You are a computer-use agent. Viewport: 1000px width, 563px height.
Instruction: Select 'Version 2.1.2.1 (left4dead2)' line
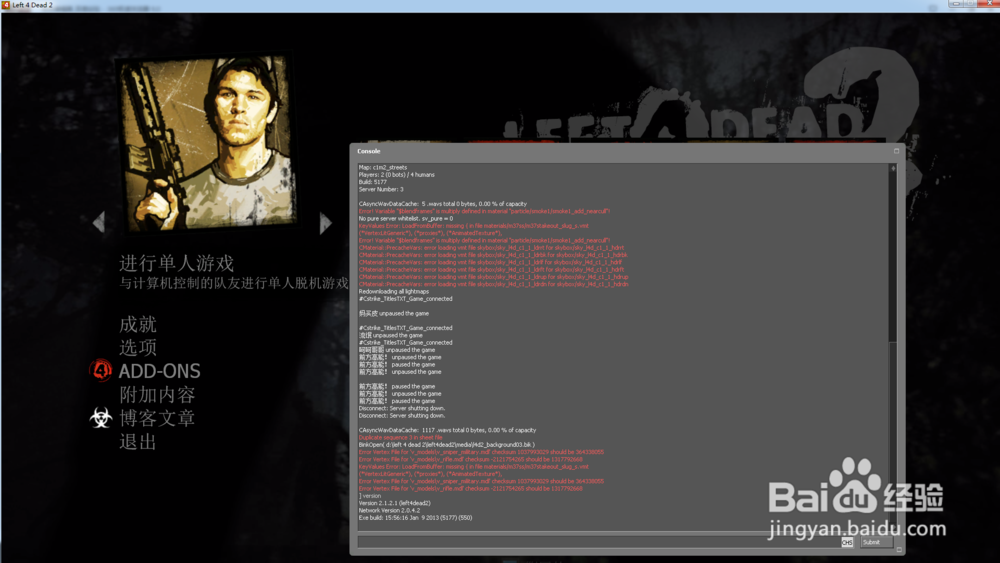click(394, 503)
